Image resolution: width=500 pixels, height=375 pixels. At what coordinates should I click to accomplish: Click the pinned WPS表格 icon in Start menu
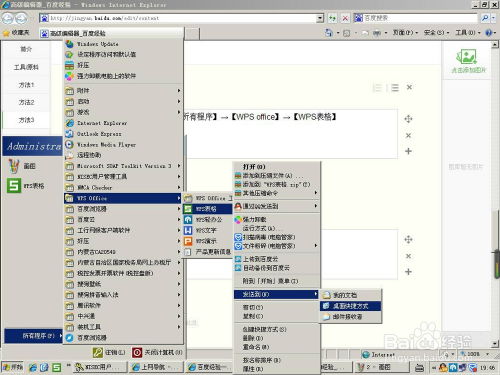tap(14, 185)
